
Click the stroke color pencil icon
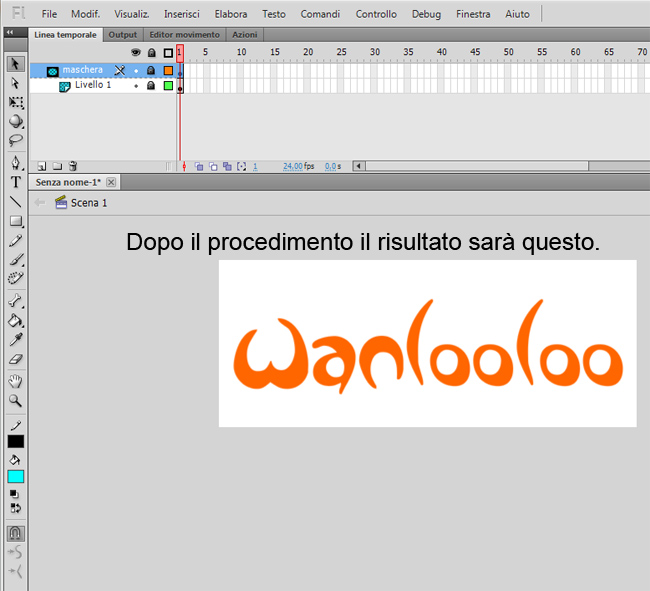pos(16,425)
